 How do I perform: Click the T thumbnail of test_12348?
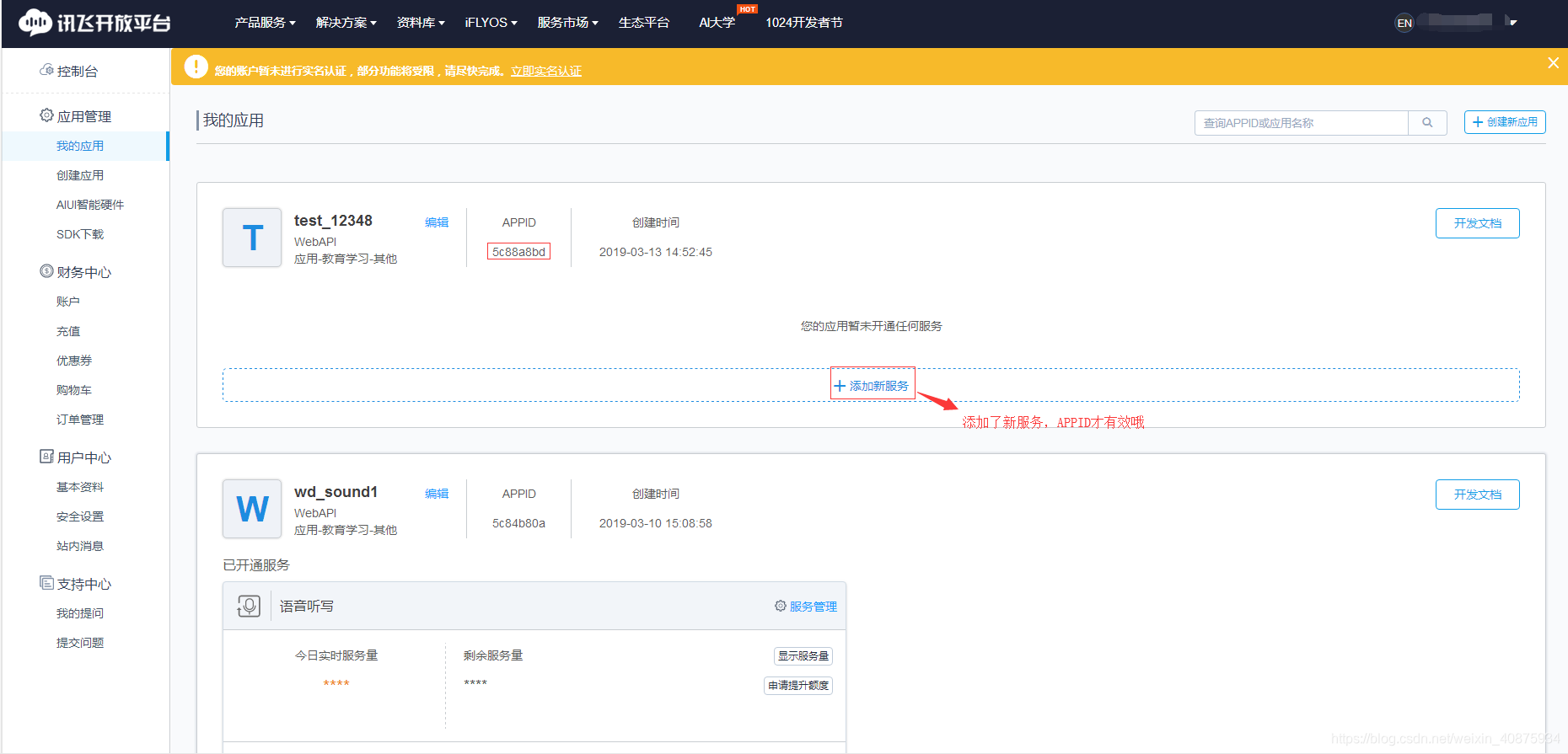[252, 238]
